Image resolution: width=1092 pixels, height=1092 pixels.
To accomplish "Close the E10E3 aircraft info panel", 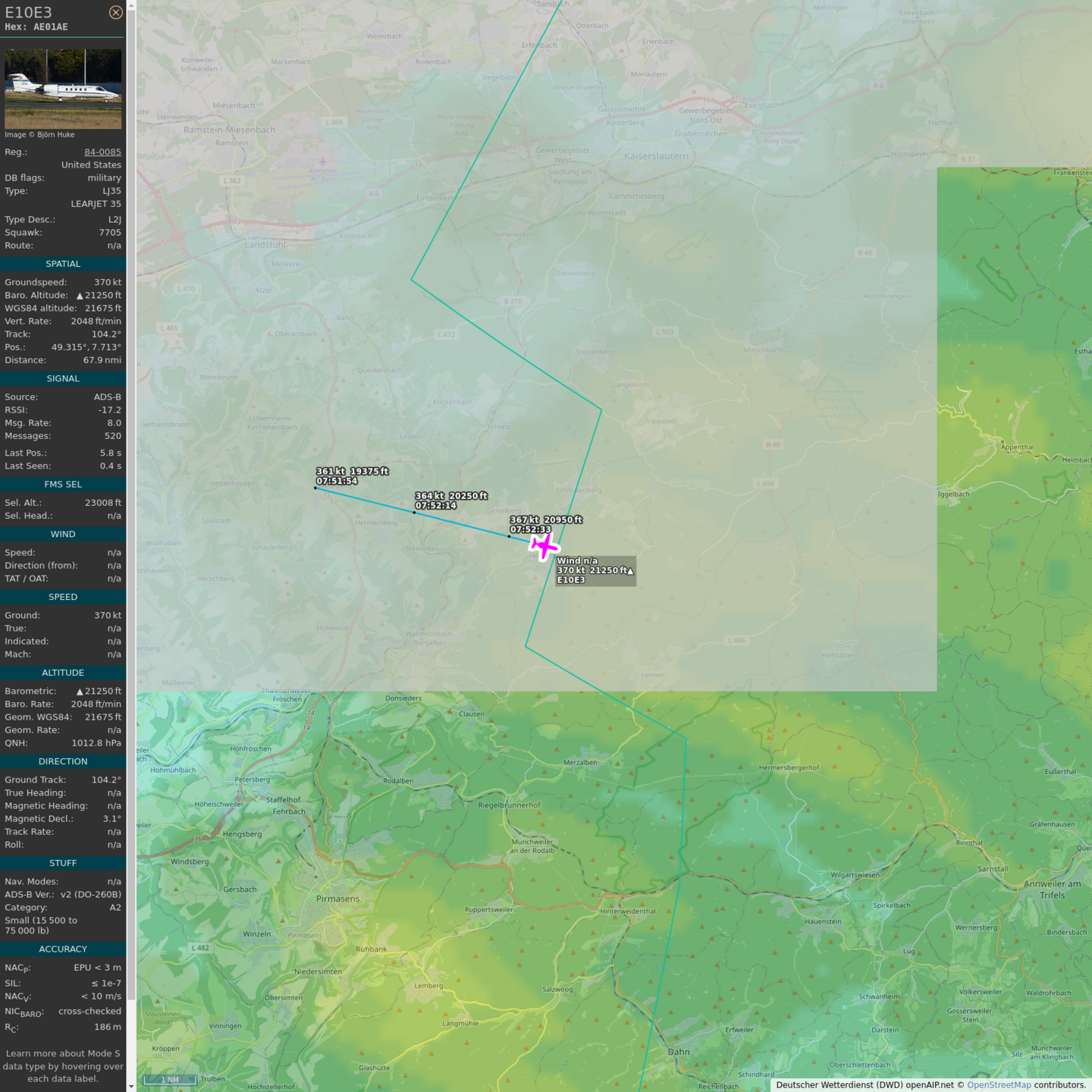I will 115,12.
